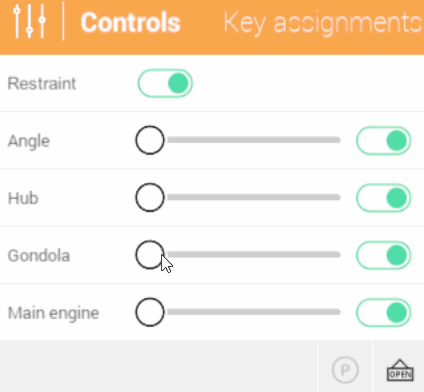Open the Key assignments tab
424x392 pixels.
[x=323, y=23]
